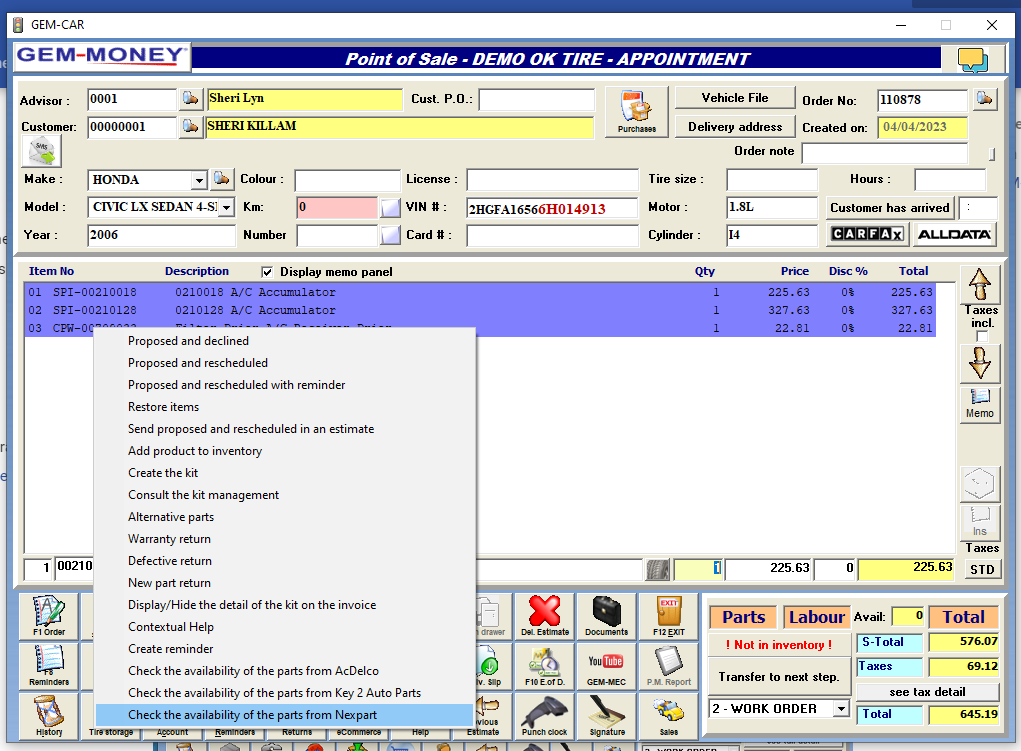Open the Vehicle File button
The image size is (1021, 751).
point(734,98)
